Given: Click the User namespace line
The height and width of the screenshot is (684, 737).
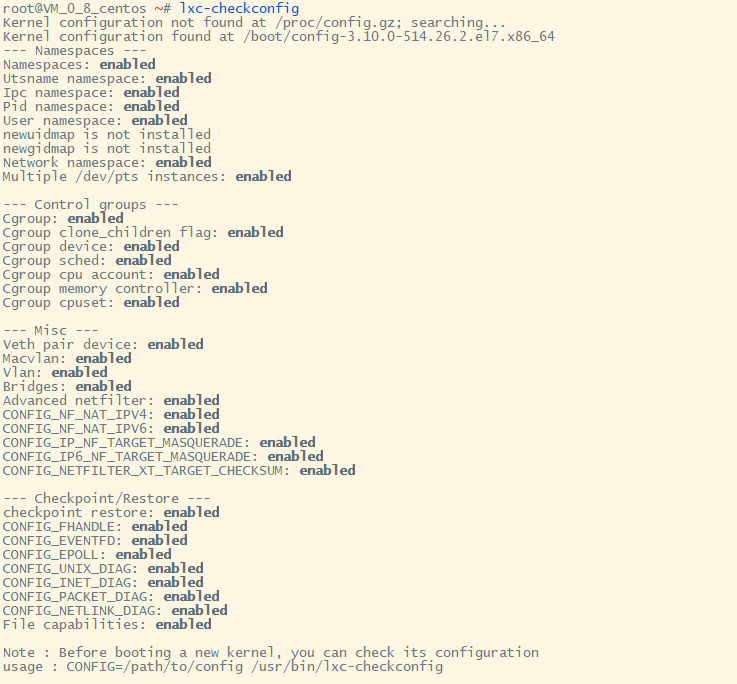Looking at the screenshot, I should 95,120.
